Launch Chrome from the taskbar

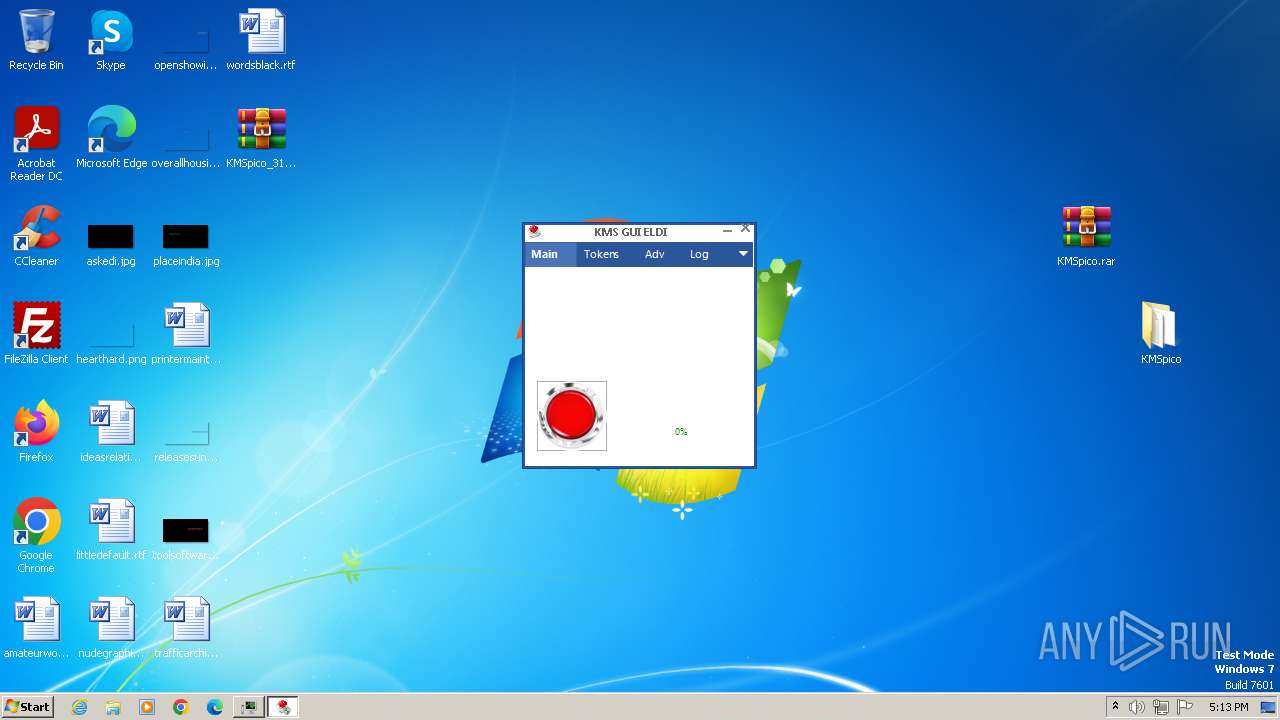(x=181, y=707)
